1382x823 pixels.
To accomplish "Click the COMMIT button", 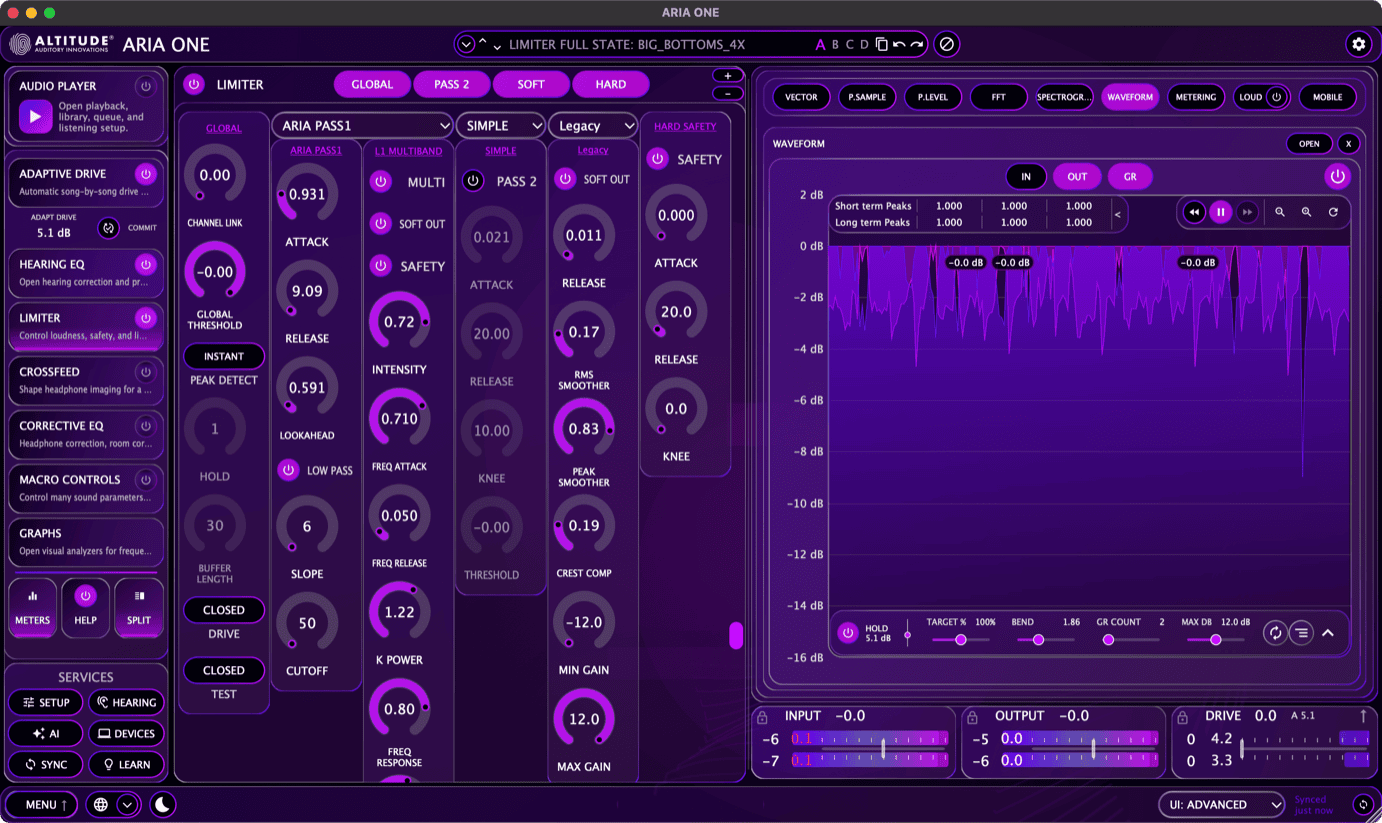I will [x=142, y=228].
